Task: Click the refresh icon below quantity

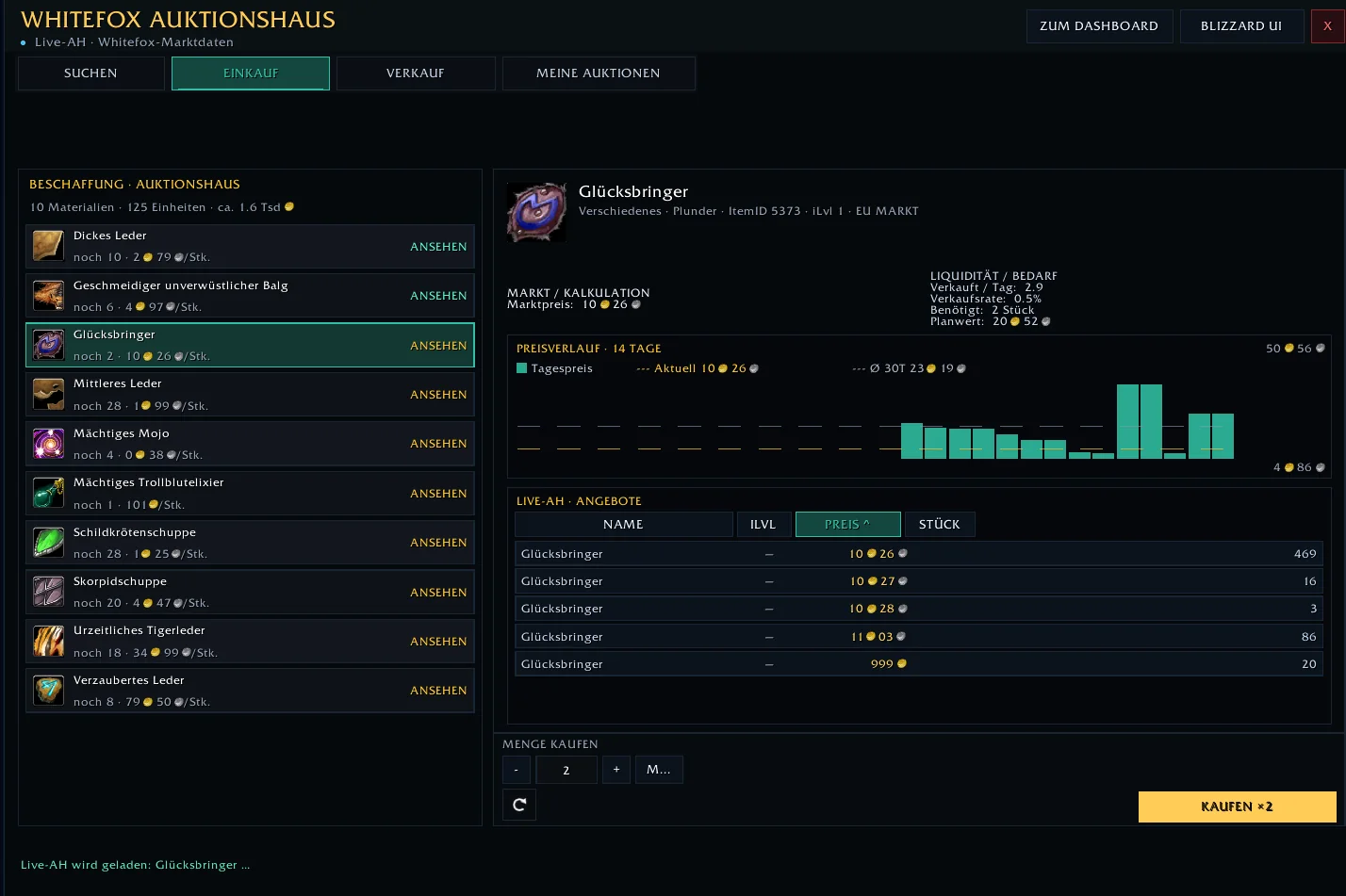Action: click(519, 805)
